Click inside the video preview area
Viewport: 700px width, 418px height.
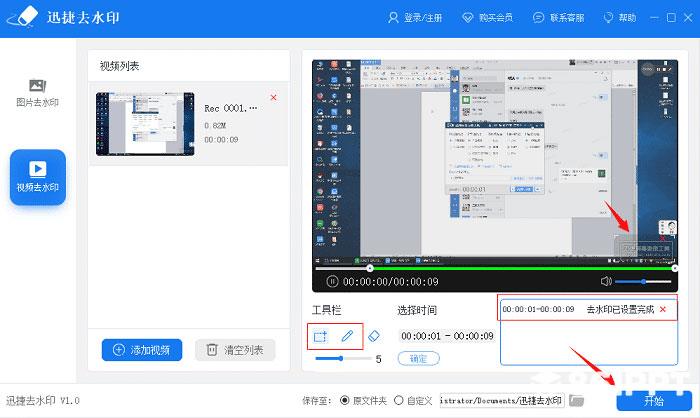[495, 161]
